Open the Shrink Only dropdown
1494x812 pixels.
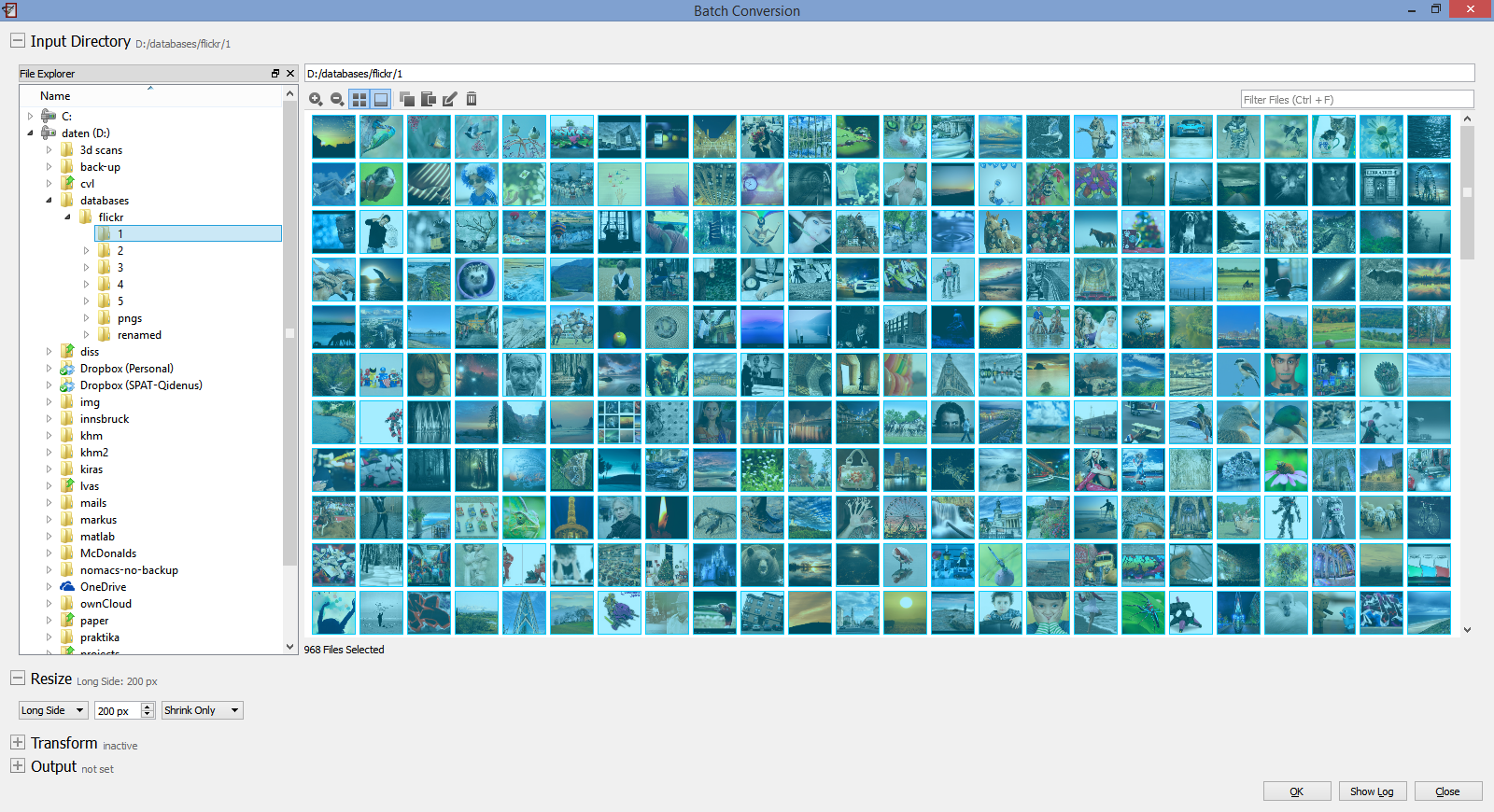(x=203, y=710)
